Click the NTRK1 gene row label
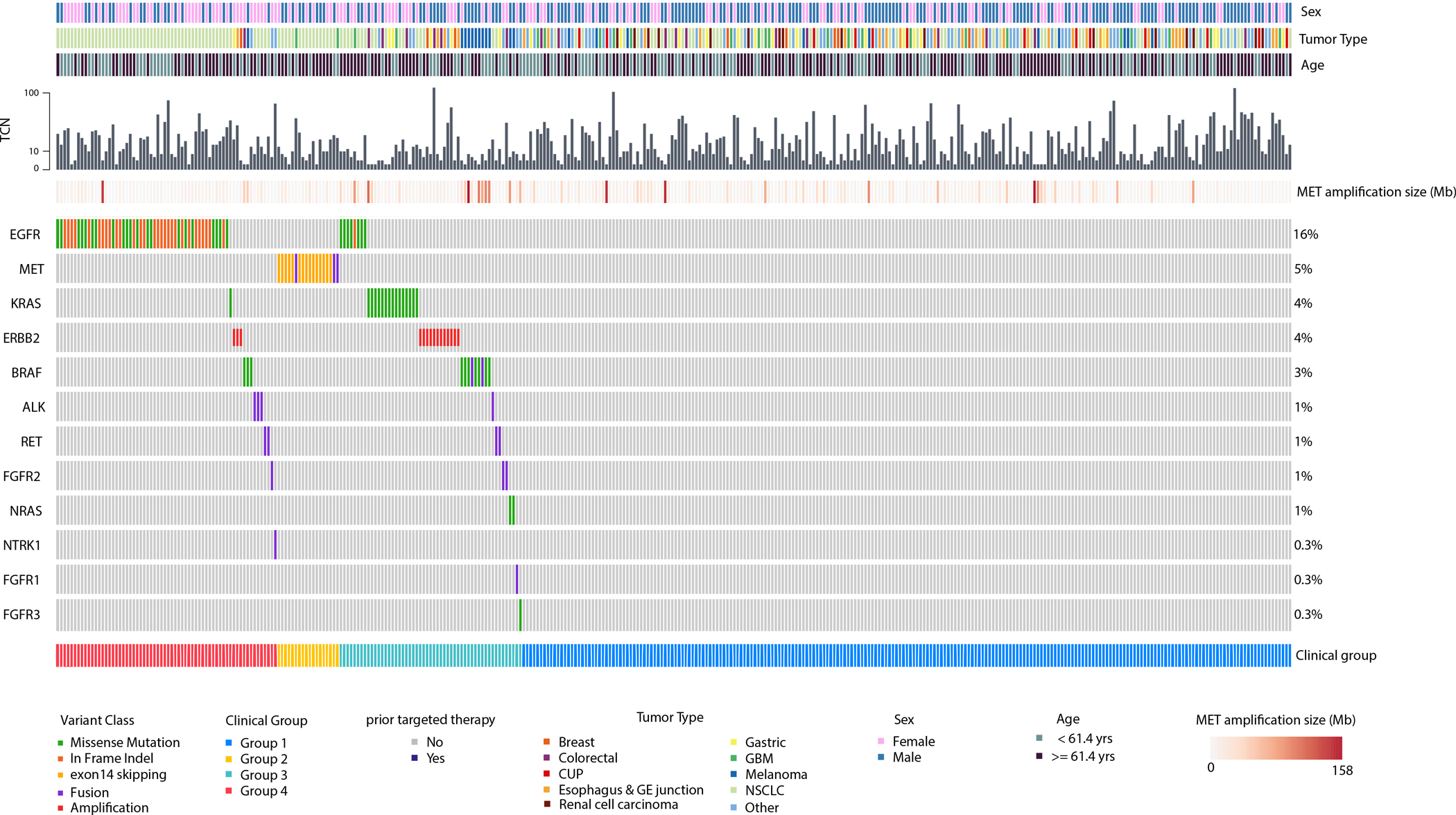The width and height of the screenshot is (1456, 815). coord(21,546)
